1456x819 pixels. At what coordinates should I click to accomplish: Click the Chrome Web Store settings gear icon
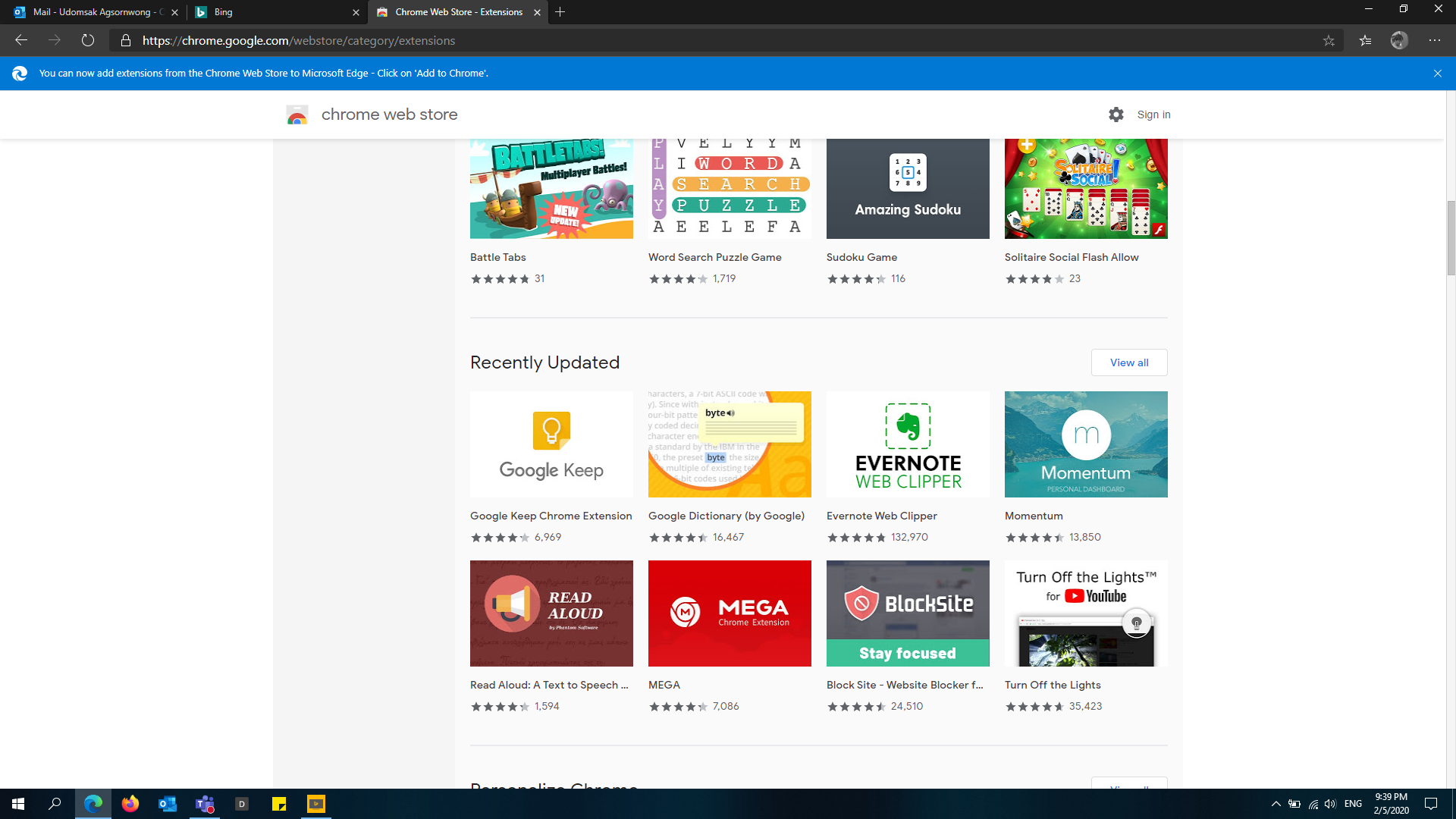(1116, 113)
